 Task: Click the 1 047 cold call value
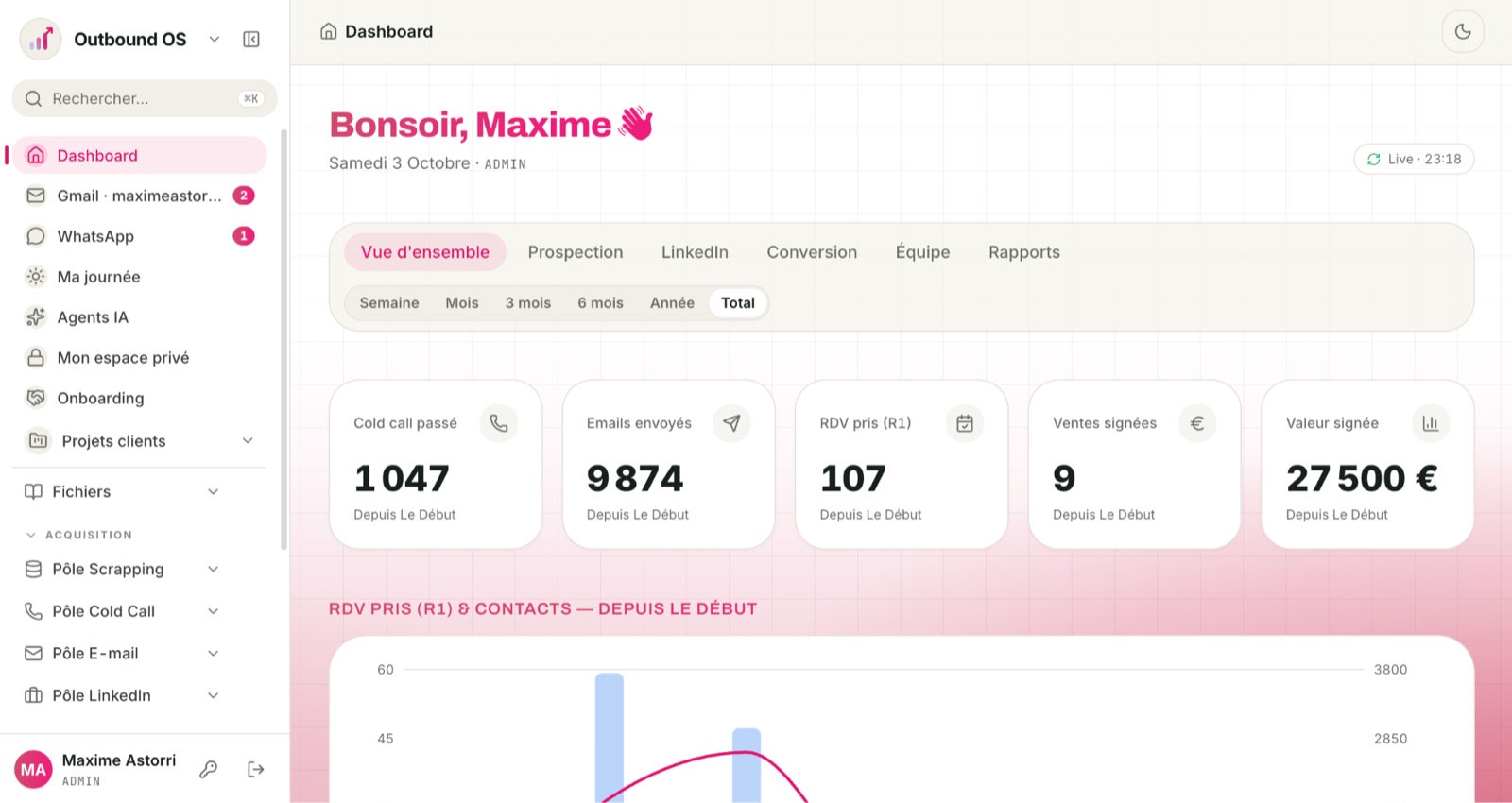pos(402,479)
